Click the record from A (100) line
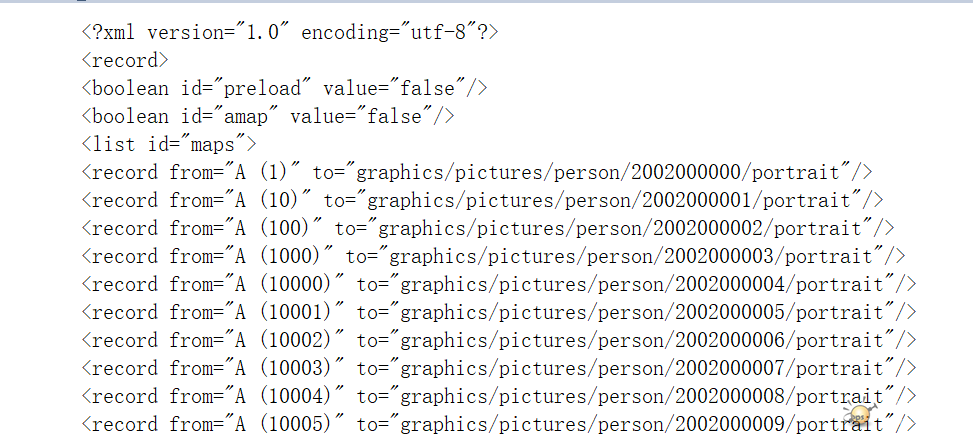This screenshot has width=973, height=436. tap(488, 228)
